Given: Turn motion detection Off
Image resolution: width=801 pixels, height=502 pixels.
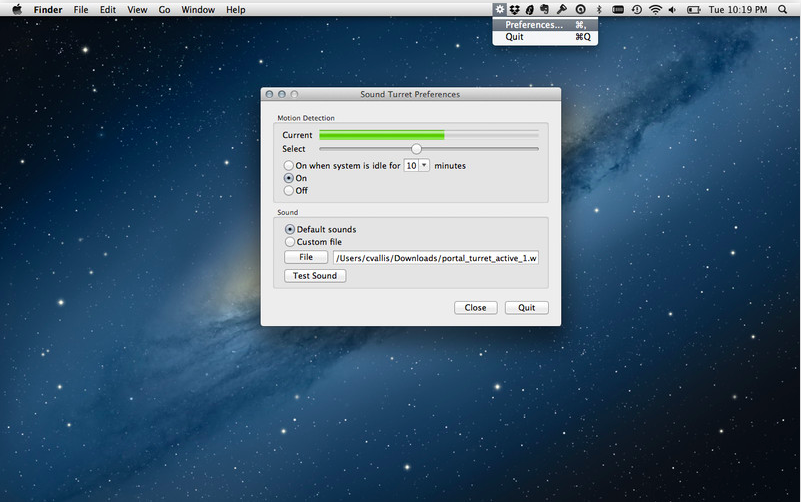Looking at the screenshot, I should 289,190.
